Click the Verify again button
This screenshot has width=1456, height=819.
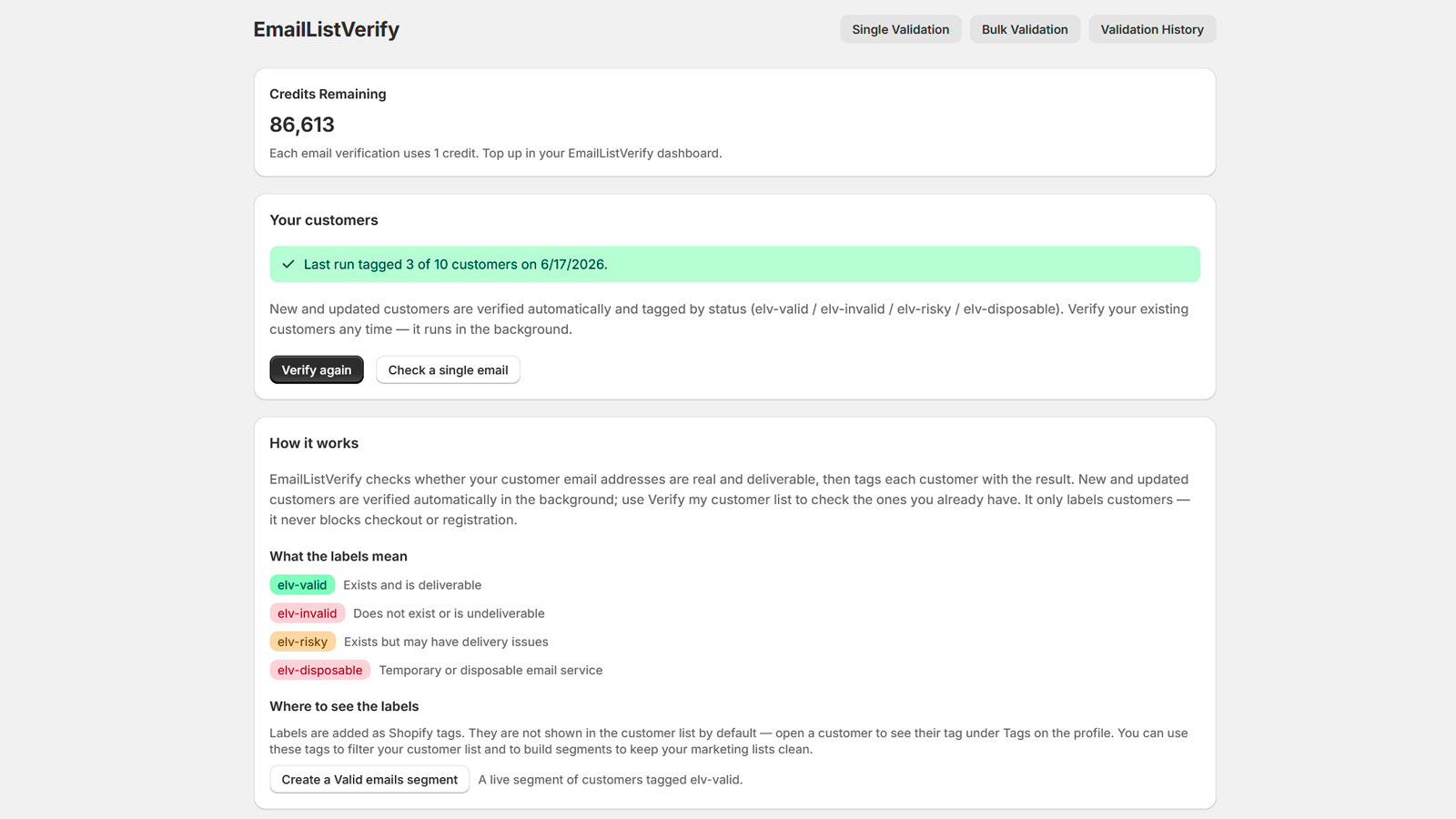317,369
